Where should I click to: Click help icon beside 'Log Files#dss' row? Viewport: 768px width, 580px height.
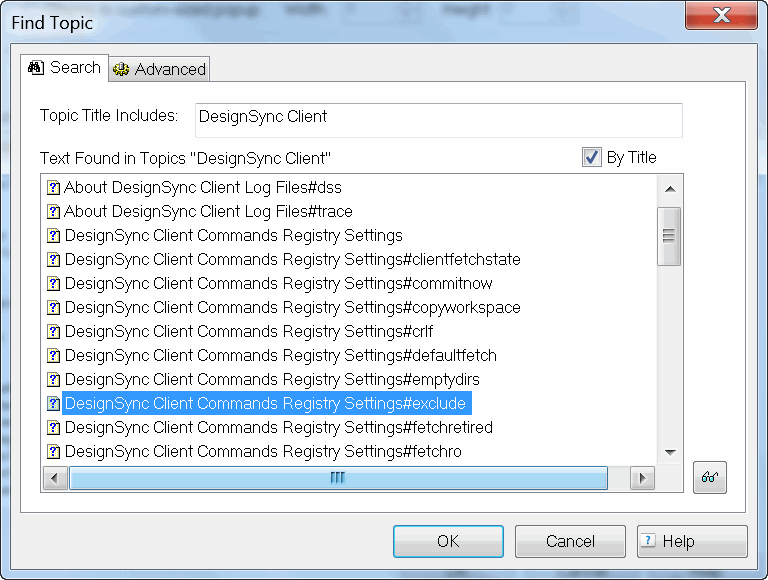click(53, 188)
